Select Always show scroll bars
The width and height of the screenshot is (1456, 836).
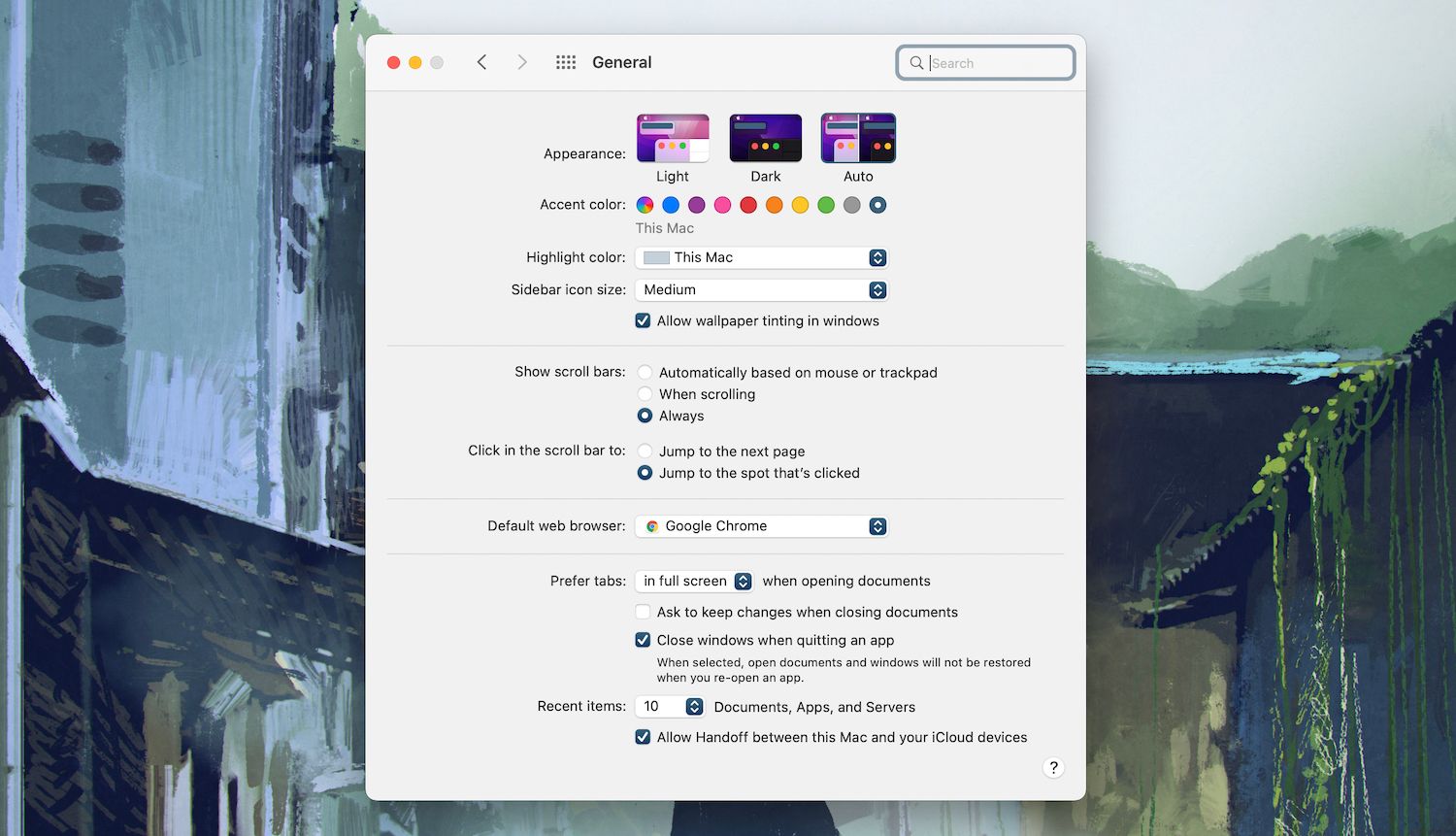(x=645, y=416)
